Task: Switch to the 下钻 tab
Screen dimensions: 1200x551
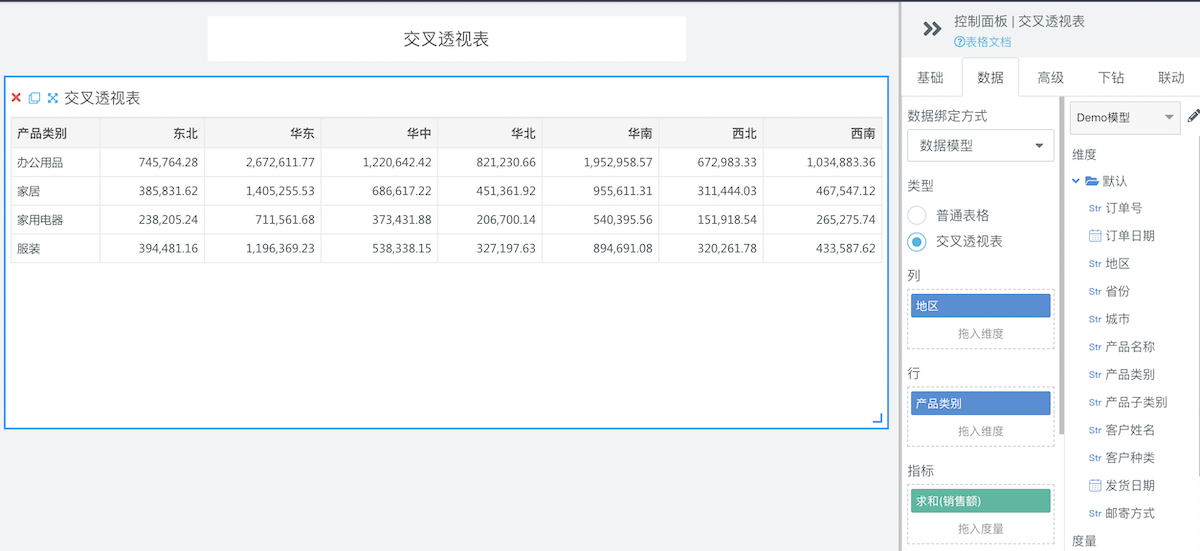Action: pyautogui.click(x=1111, y=77)
